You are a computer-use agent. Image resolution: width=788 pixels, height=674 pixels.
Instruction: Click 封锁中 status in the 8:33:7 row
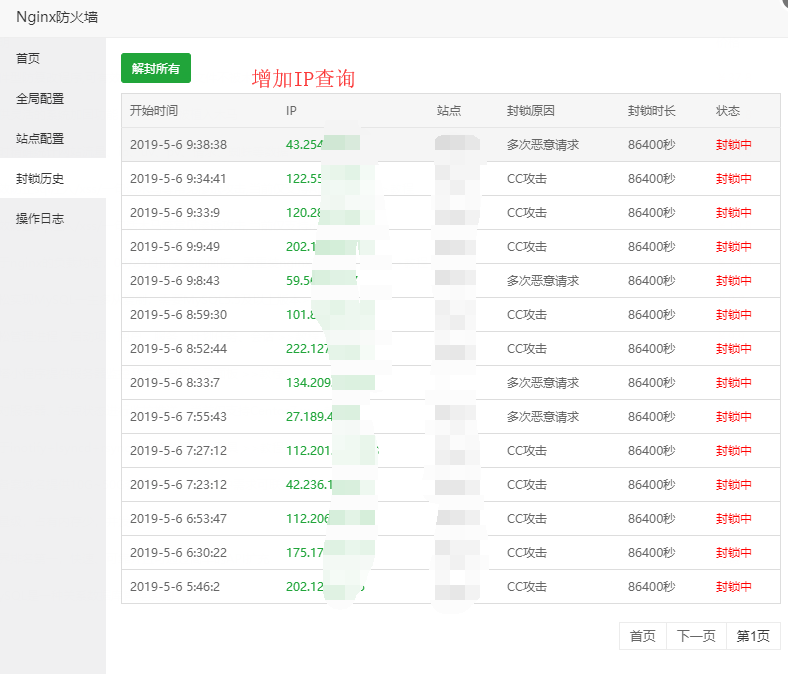coord(733,383)
